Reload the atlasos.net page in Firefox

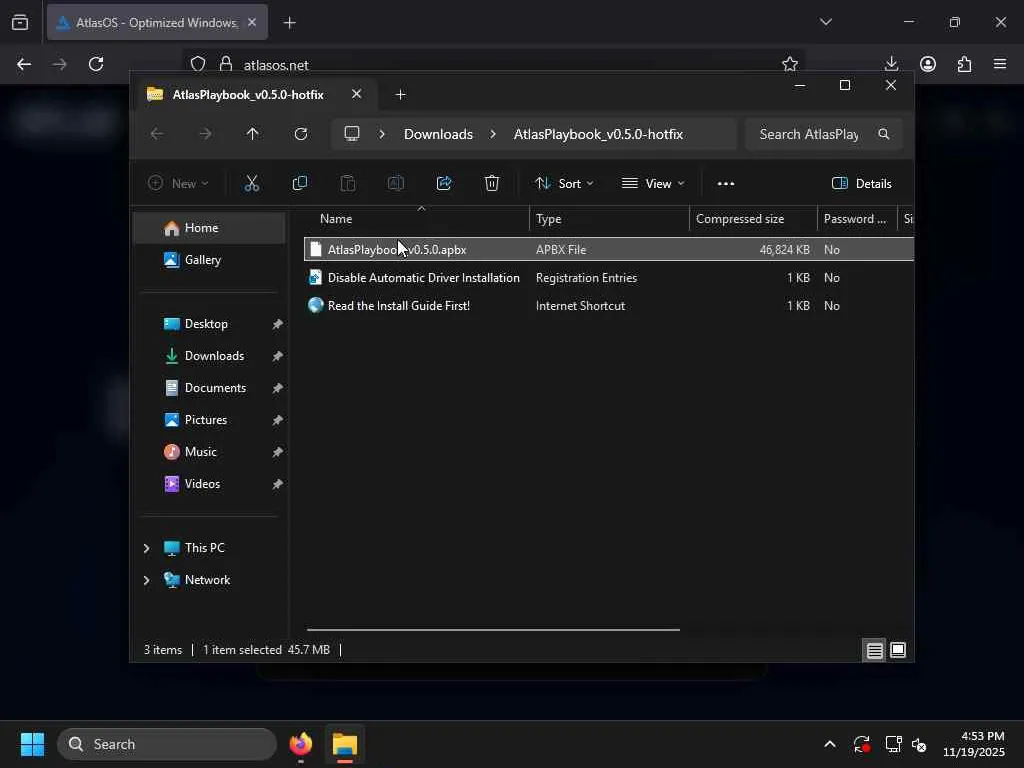tap(96, 64)
